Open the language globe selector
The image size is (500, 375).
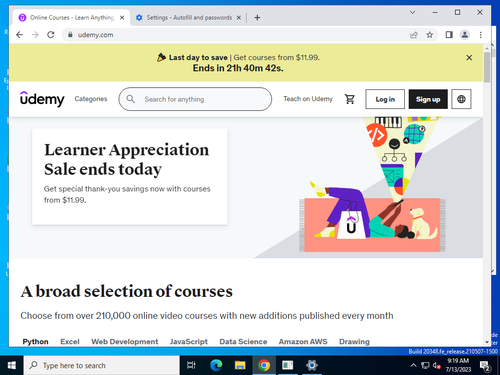tap(461, 99)
